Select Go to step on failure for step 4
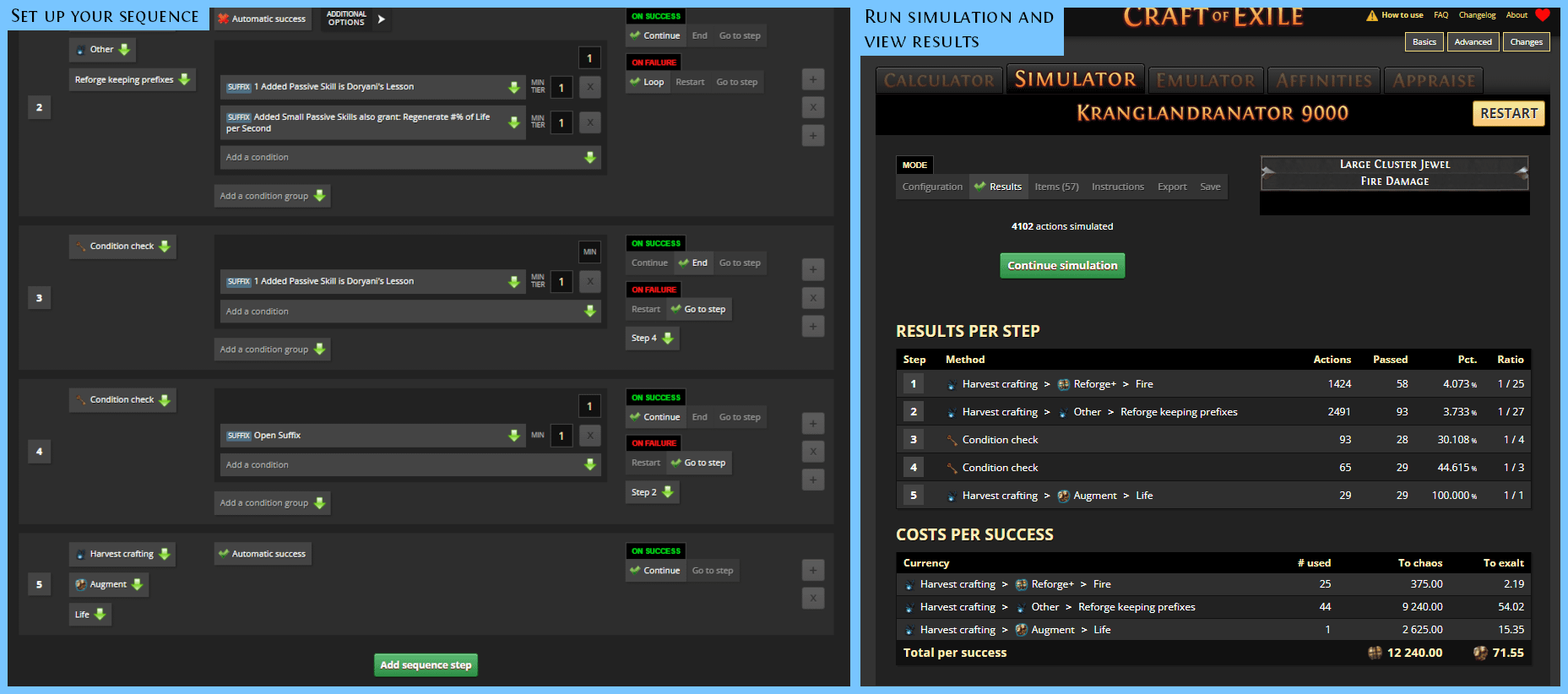This screenshot has height=694, width=1568. pyautogui.click(x=698, y=463)
